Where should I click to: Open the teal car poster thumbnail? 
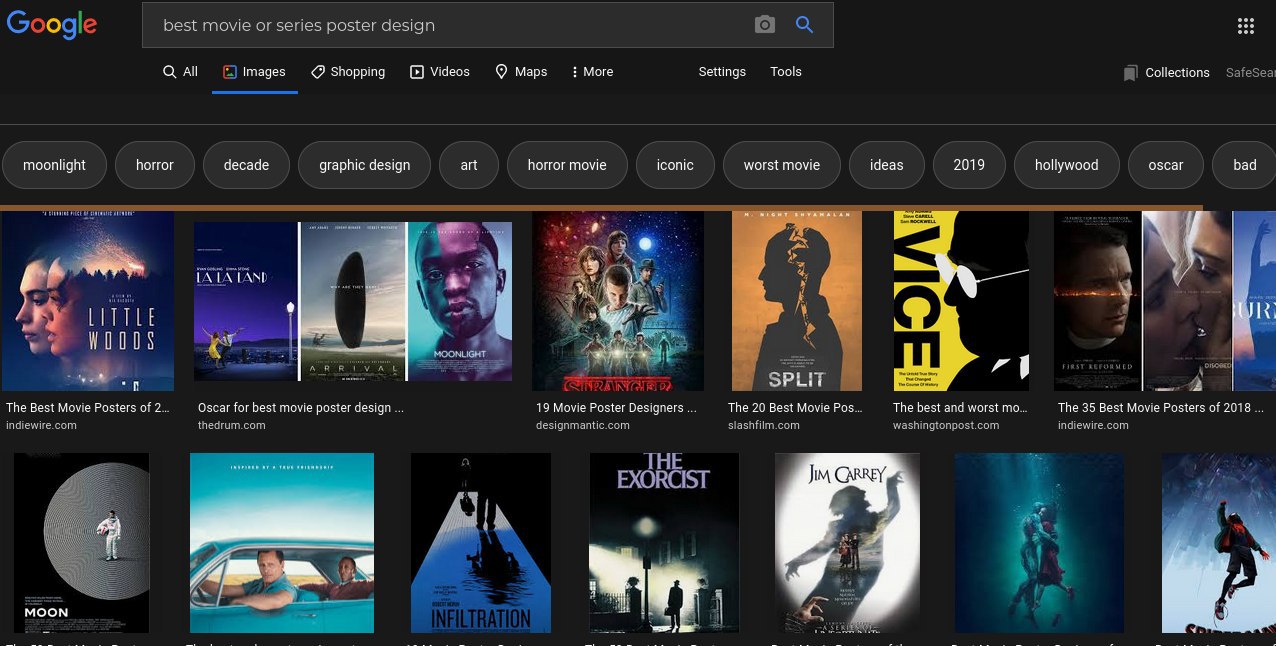point(282,543)
